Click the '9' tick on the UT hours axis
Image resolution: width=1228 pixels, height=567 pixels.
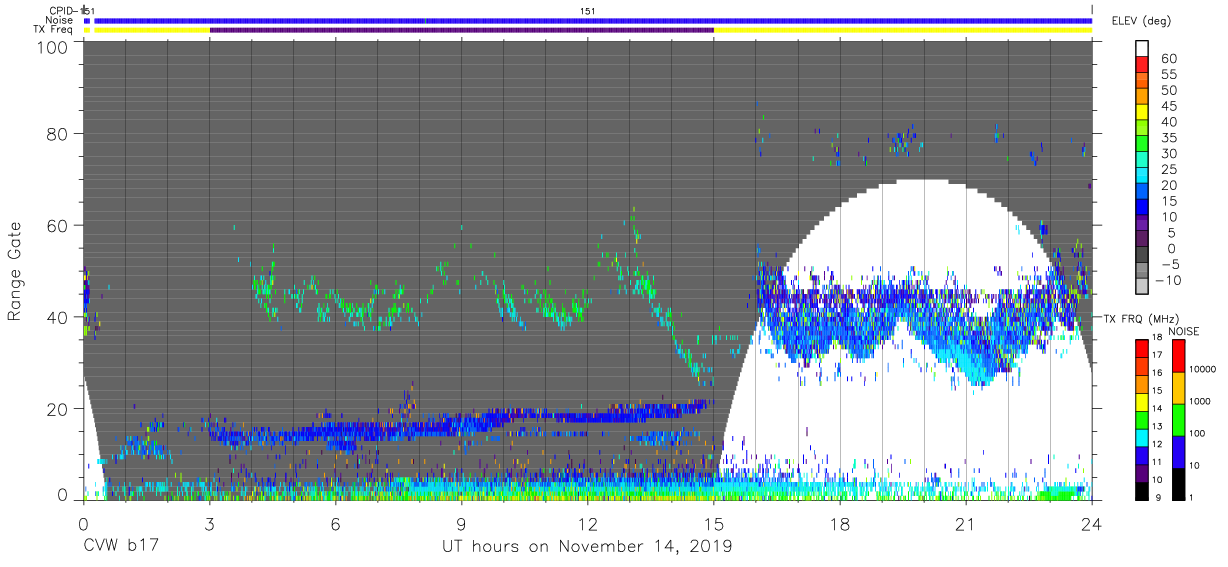461,522
